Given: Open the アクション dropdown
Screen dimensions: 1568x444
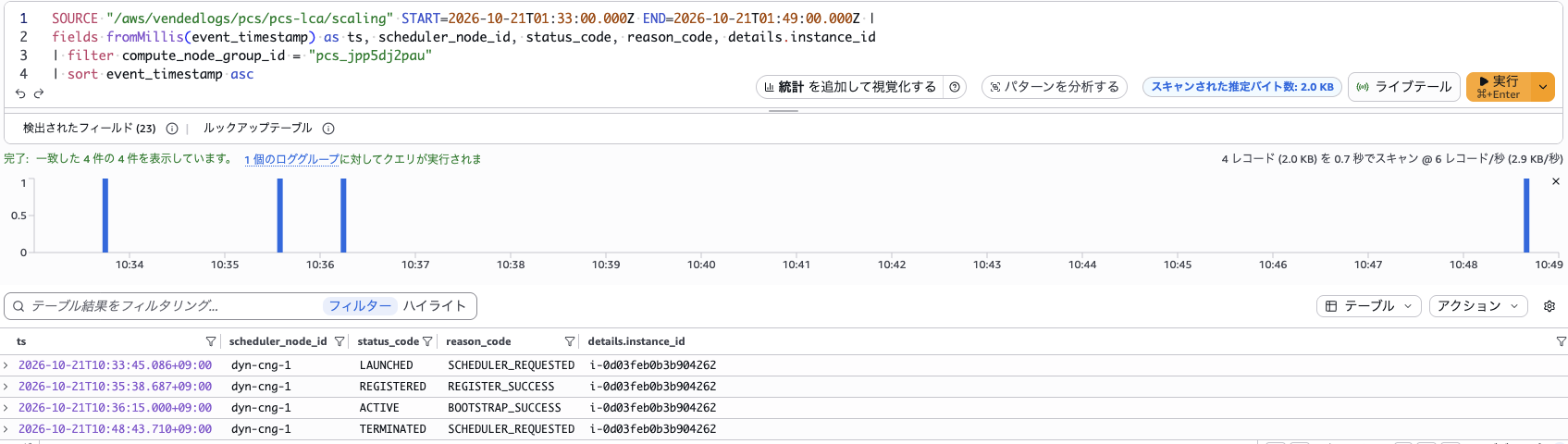Looking at the screenshot, I should point(1477,306).
